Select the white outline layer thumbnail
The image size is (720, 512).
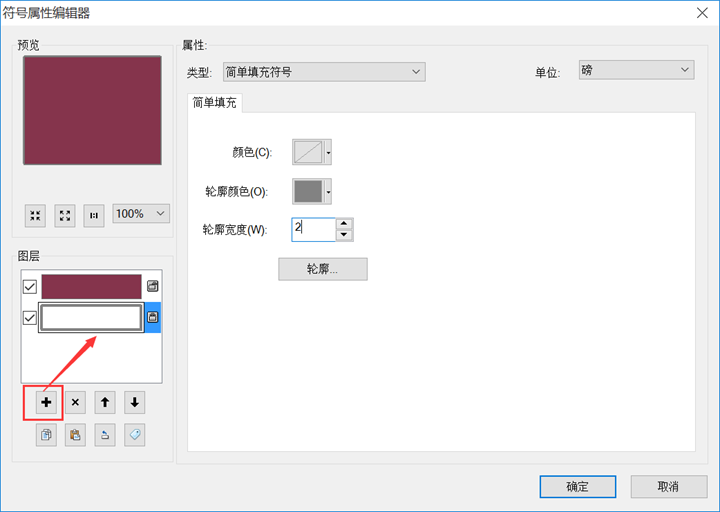91,317
